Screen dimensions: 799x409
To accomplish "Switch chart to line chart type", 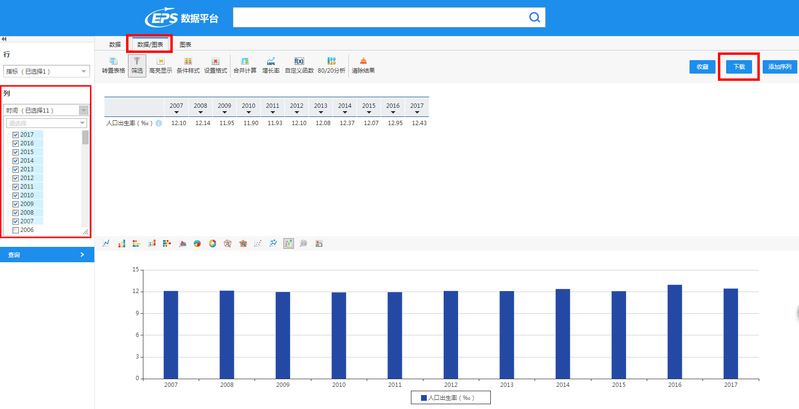I will point(106,243).
